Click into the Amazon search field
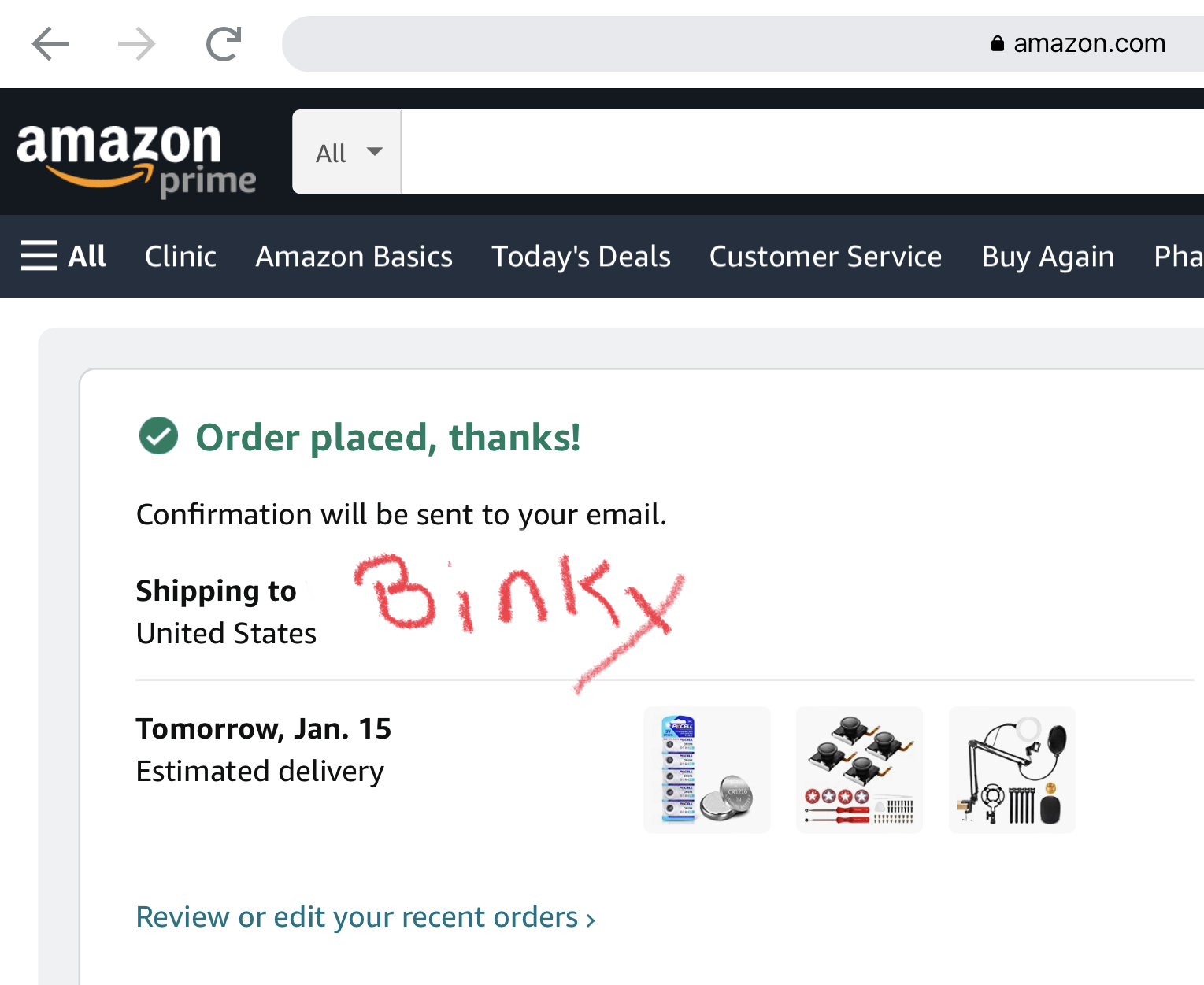 click(802, 152)
